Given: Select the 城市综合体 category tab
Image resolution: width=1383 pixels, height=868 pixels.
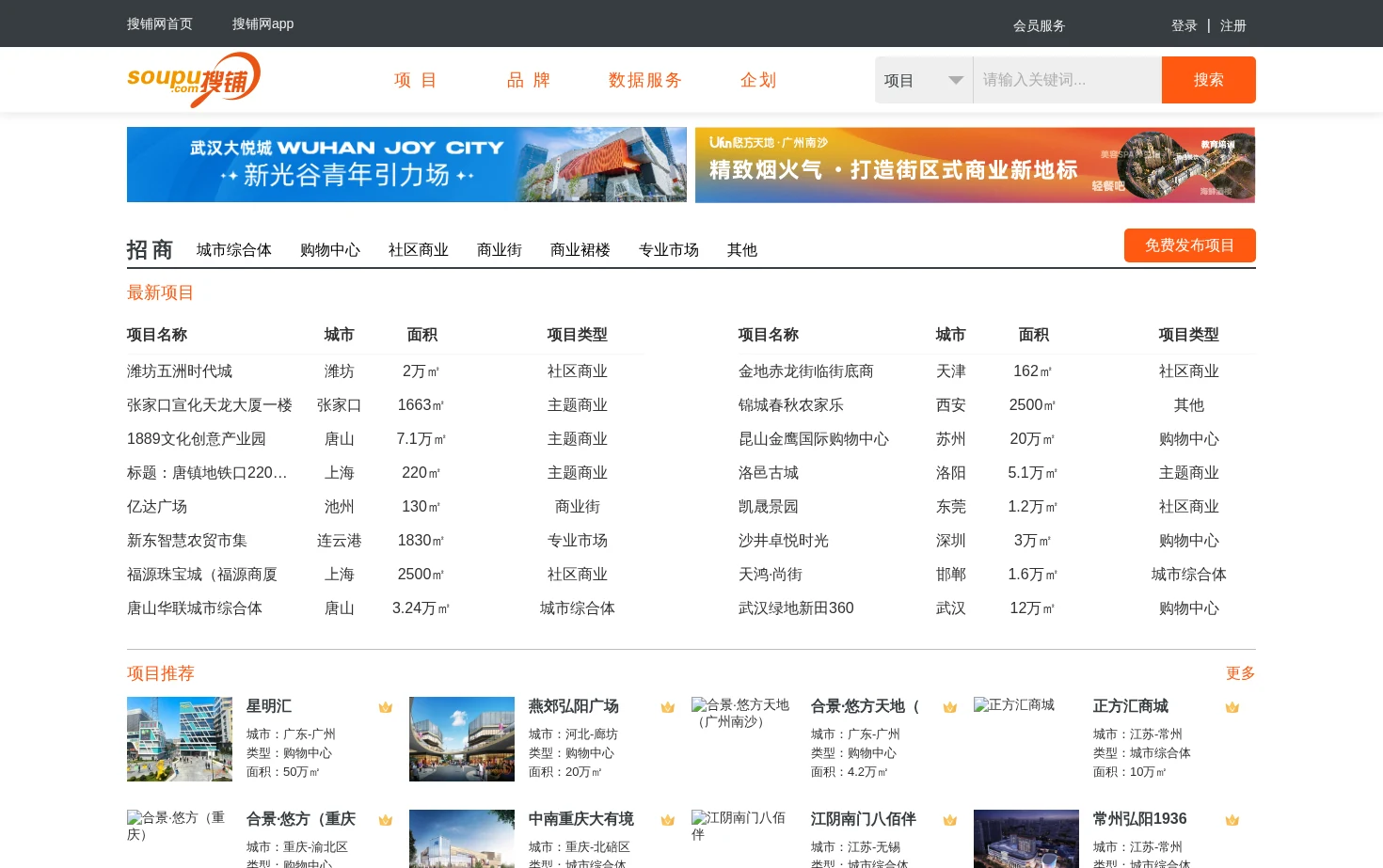Looking at the screenshot, I should tap(234, 250).
